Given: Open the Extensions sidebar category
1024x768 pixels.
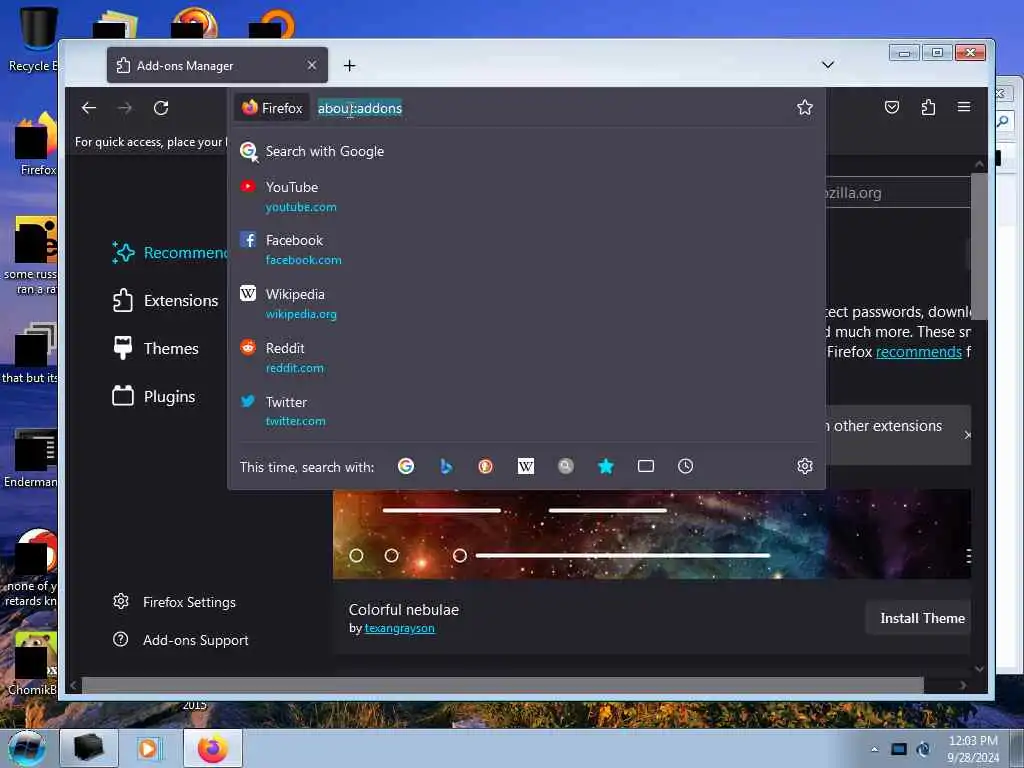Looking at the screenshot, I should (x=166, y=300).
